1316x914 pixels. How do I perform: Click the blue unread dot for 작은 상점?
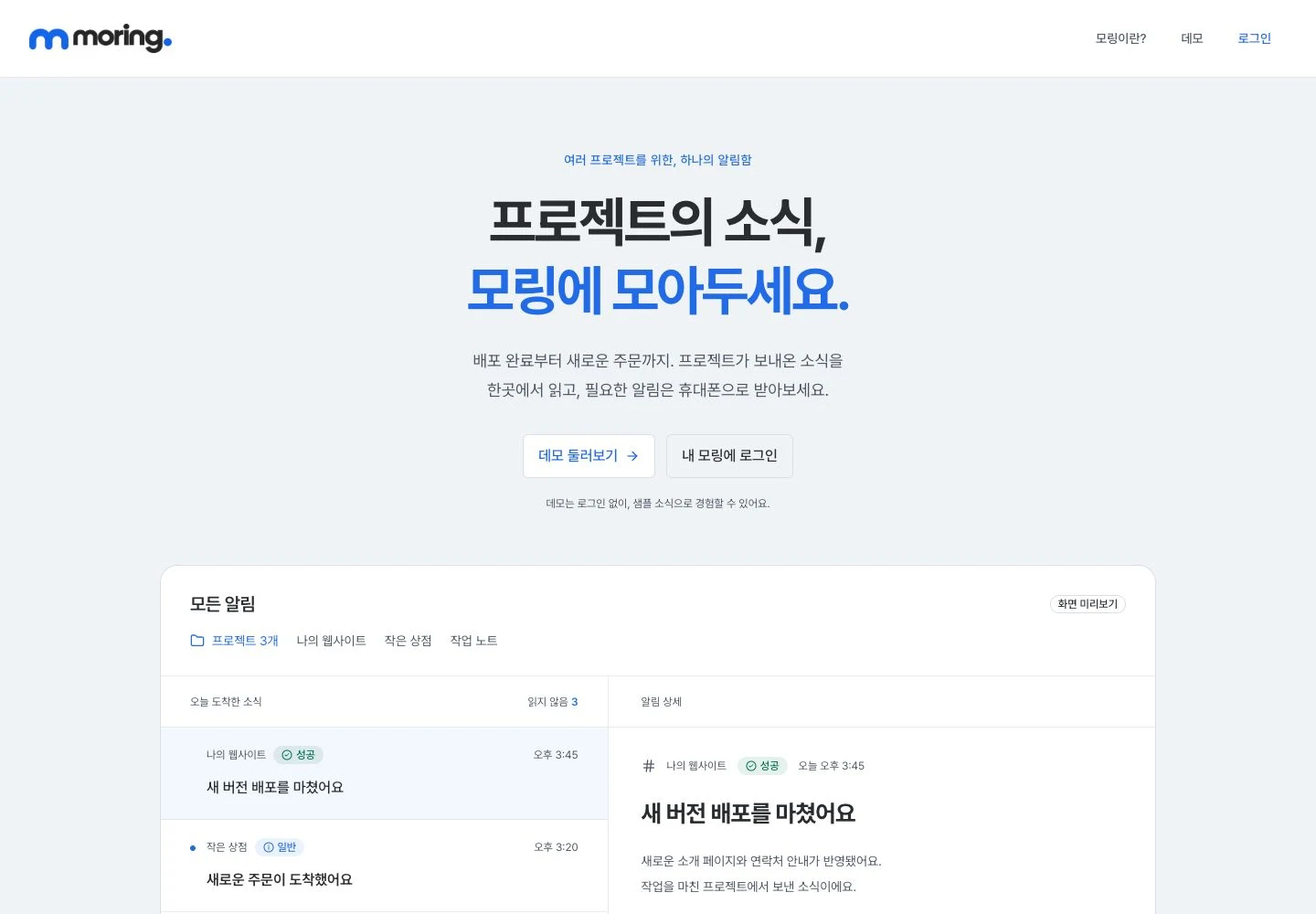click(x=193, y=848)
